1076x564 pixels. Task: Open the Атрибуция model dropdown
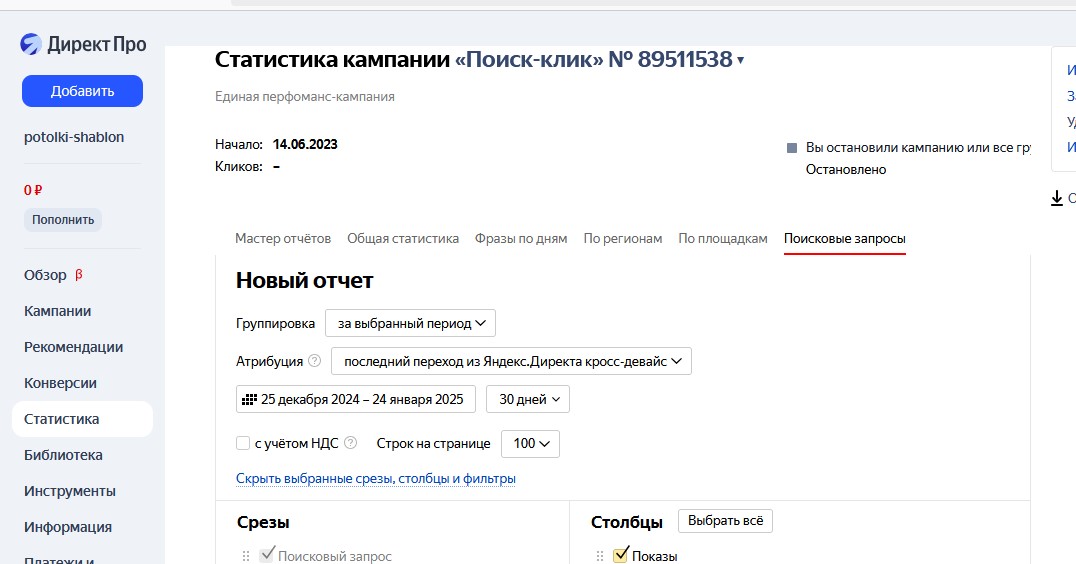point(511,361)
